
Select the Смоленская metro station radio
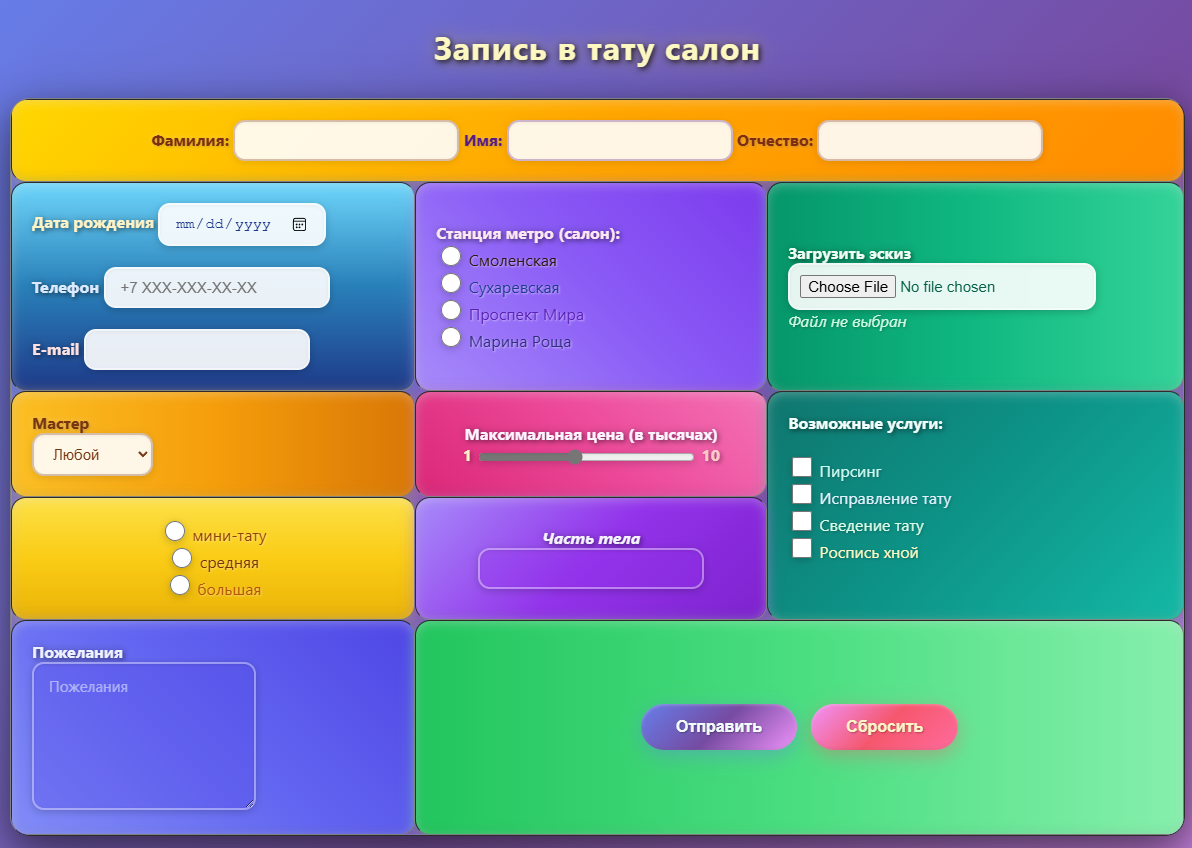pyautogui.click(x=451, y=256)
